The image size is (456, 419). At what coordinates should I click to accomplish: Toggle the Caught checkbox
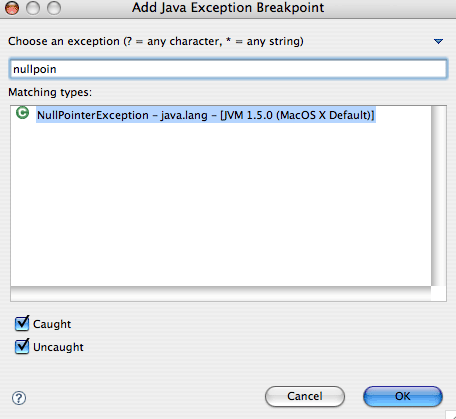(22, 323)
